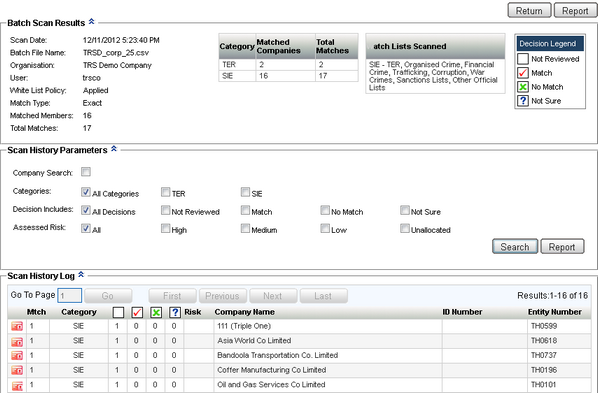Click the No Match green X icon in Decision Legend

pos(522,87)
